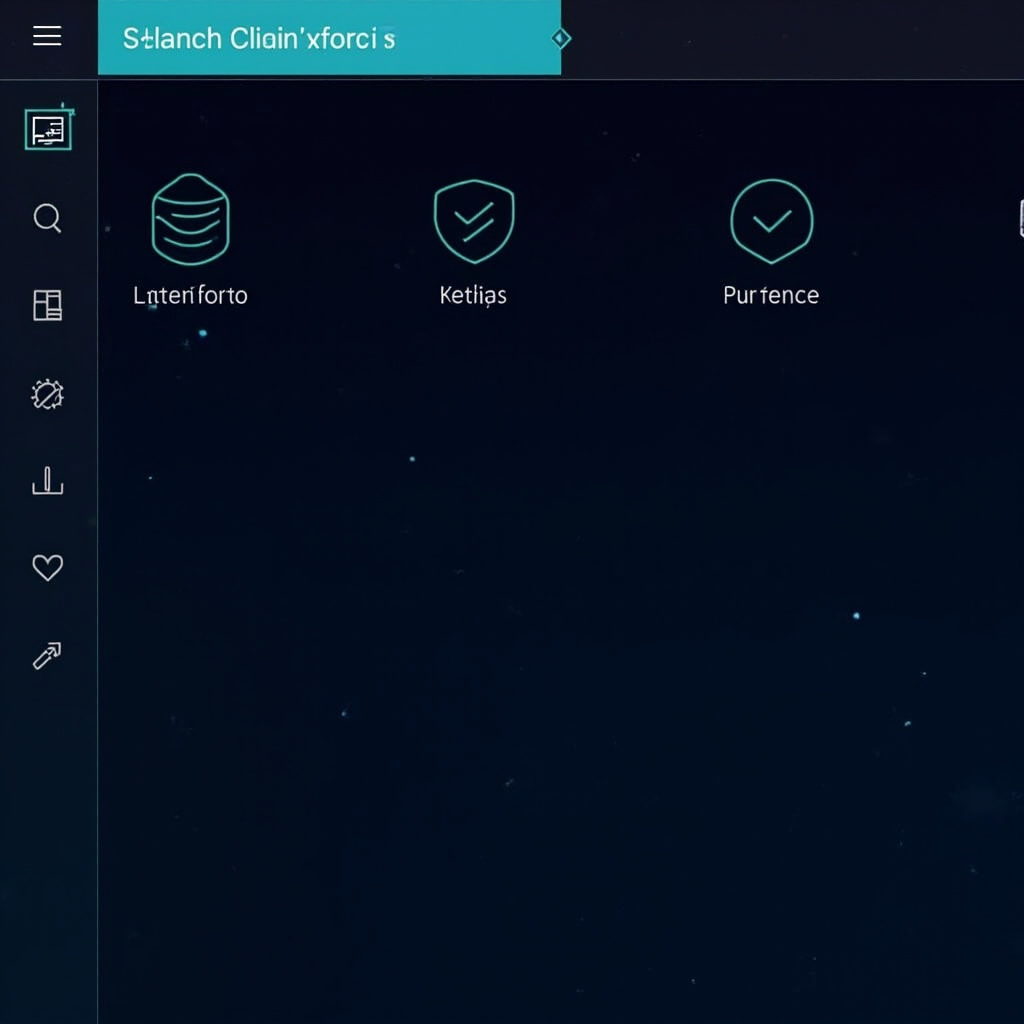Click the shield with checkmarks icon
Image resolution: width=1024 pixels, height=1024 pixels.
(x=474, y=221)
